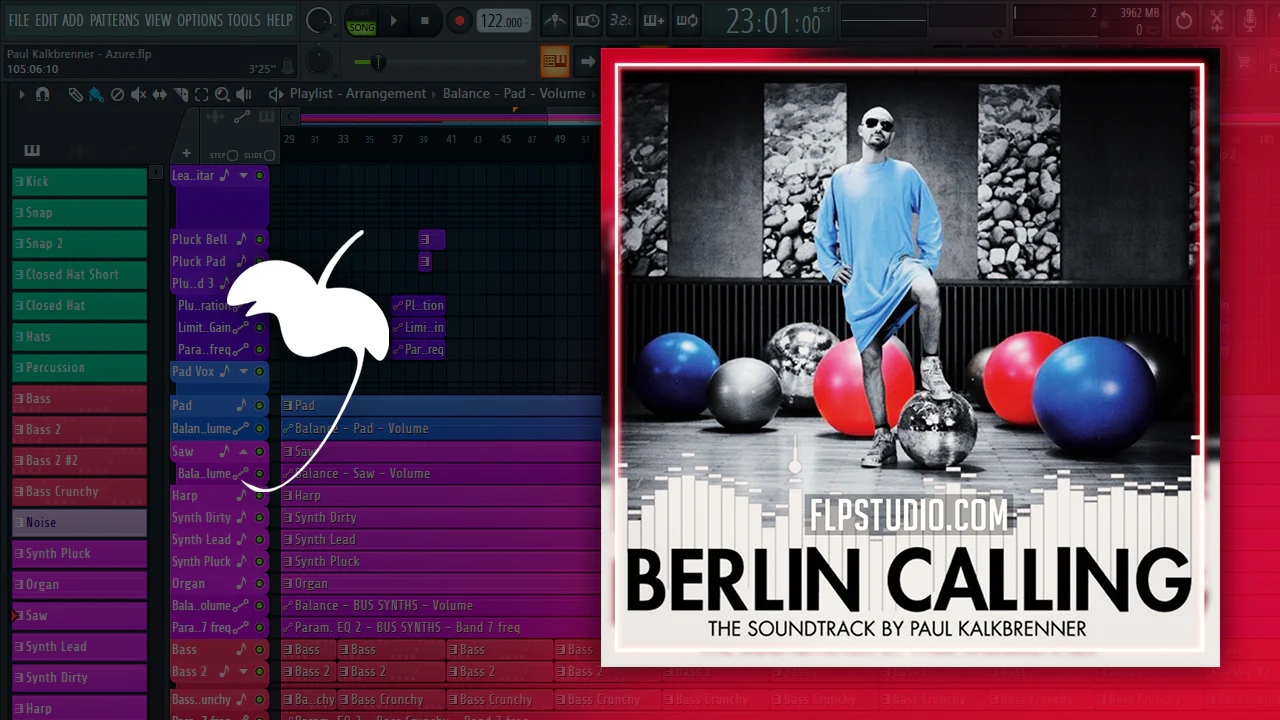Click the speaker icon before Playlist - Arrangement

tap(276, 94)
